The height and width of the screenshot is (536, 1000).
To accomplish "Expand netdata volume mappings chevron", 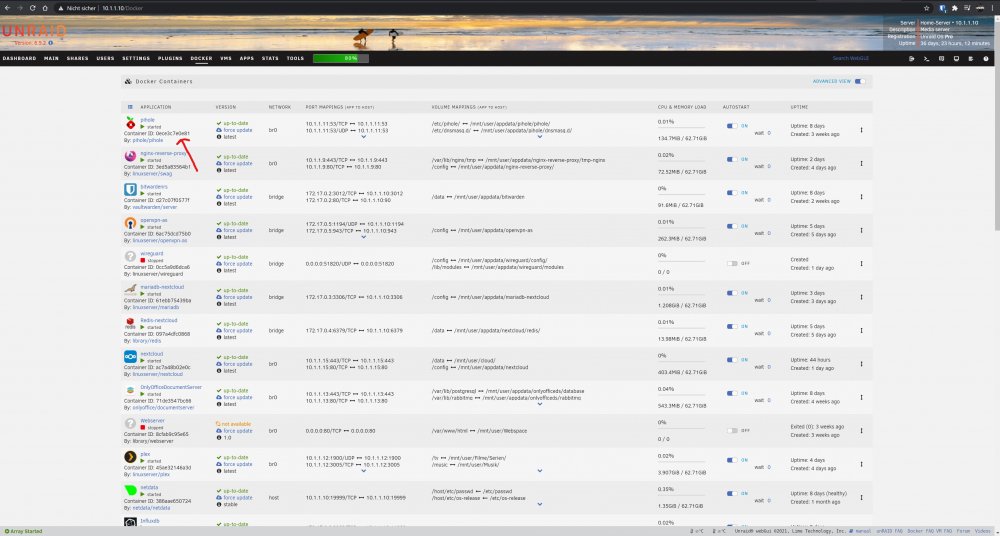I will tap(540, 504).
